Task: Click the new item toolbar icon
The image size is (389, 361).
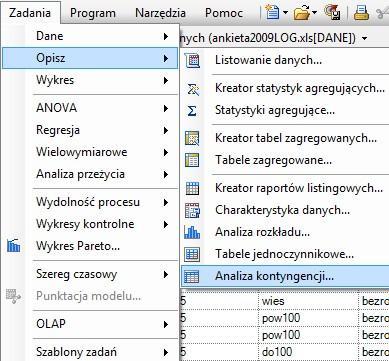Action: click(273, 13)
